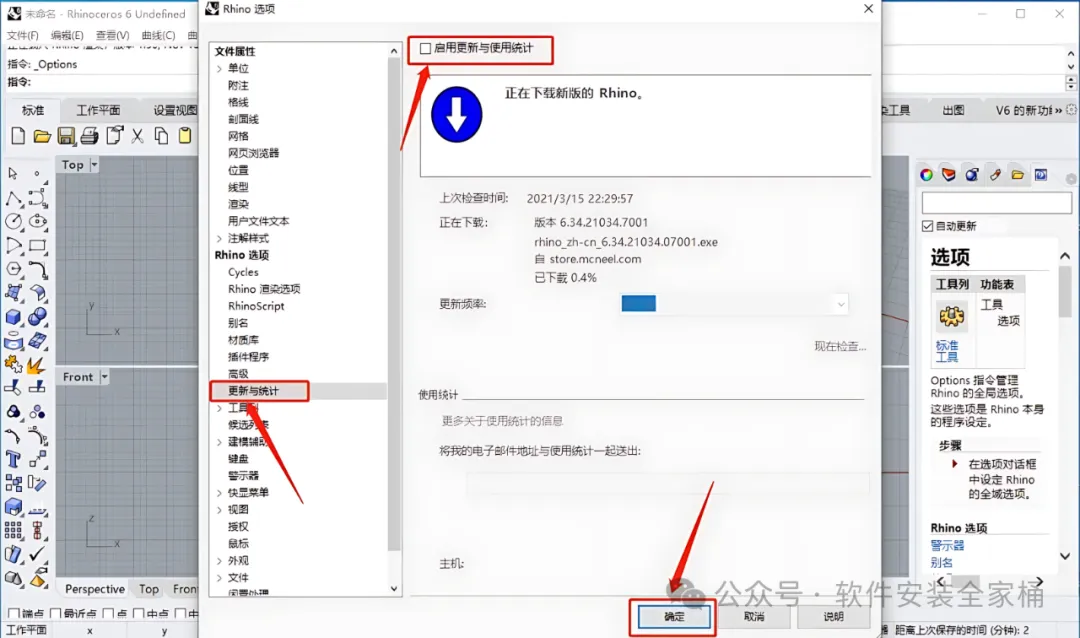
Task: Click the help panel vertical scrollbar
Action: point(1065,292)
